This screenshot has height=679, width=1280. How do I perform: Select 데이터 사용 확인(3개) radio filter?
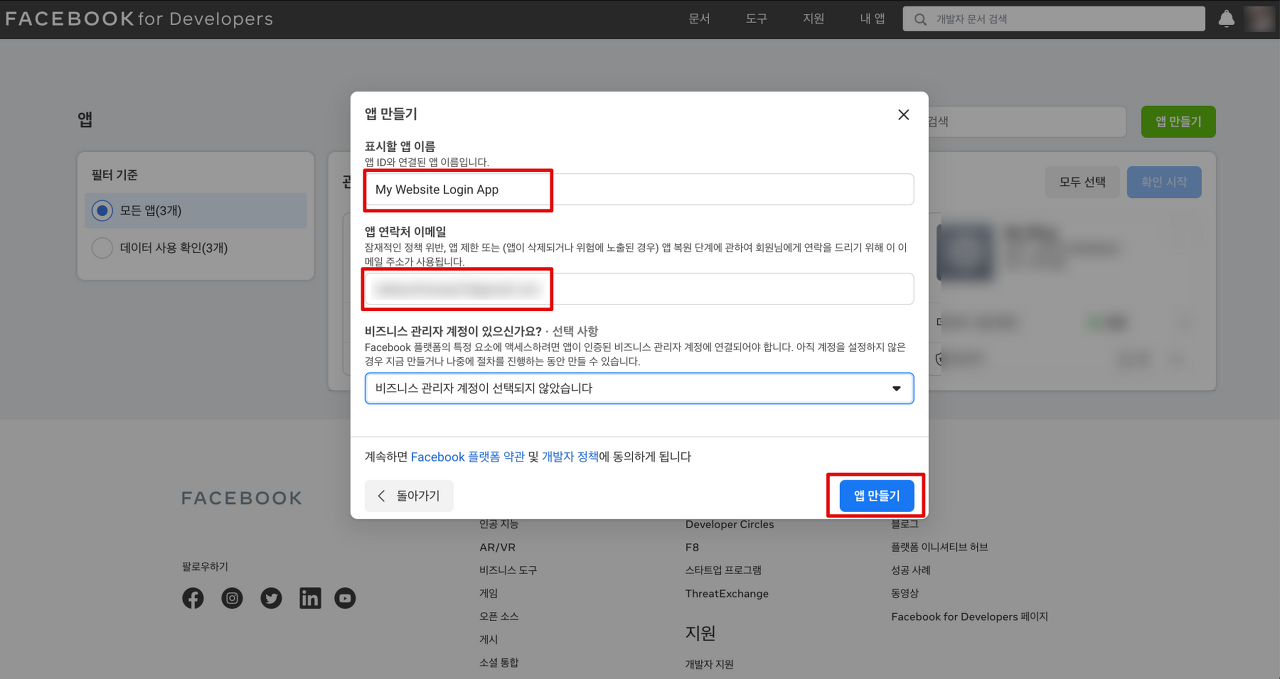[x=102, y=248]
